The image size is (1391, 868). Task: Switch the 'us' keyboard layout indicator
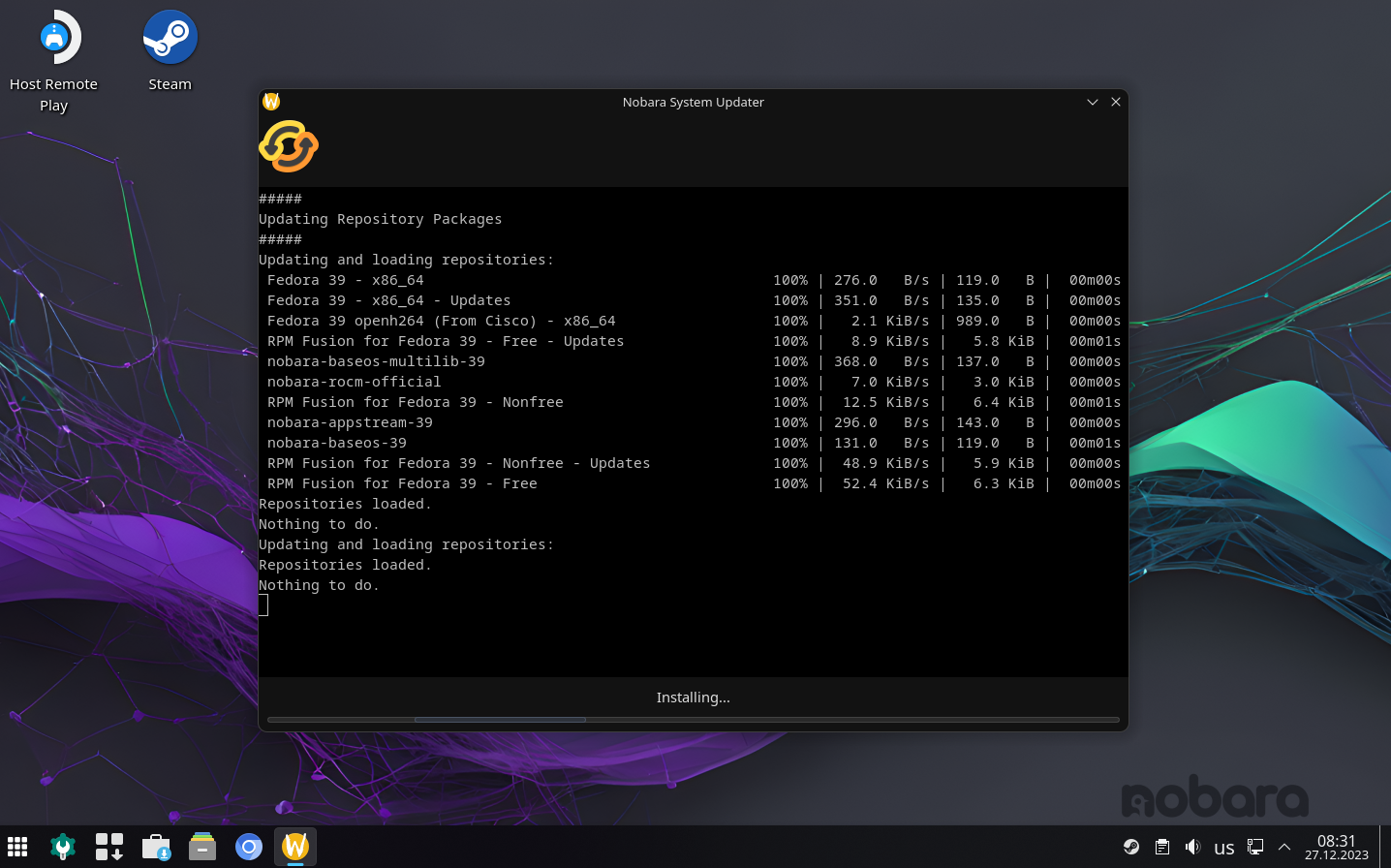pyautogui.click(x=1224, y=848)
